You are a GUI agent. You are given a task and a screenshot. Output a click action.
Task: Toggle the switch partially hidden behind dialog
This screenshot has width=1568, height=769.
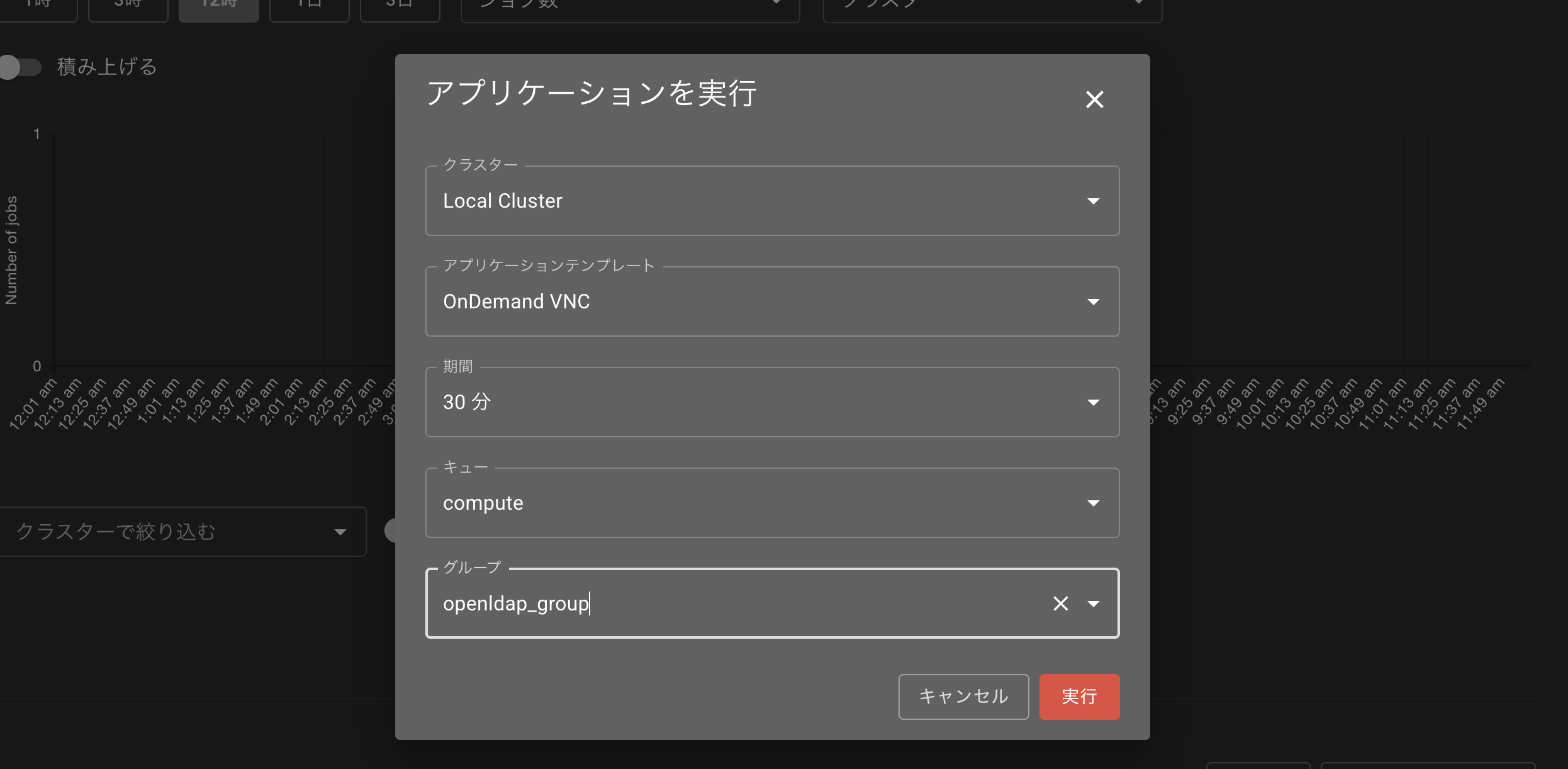(389, 530)
